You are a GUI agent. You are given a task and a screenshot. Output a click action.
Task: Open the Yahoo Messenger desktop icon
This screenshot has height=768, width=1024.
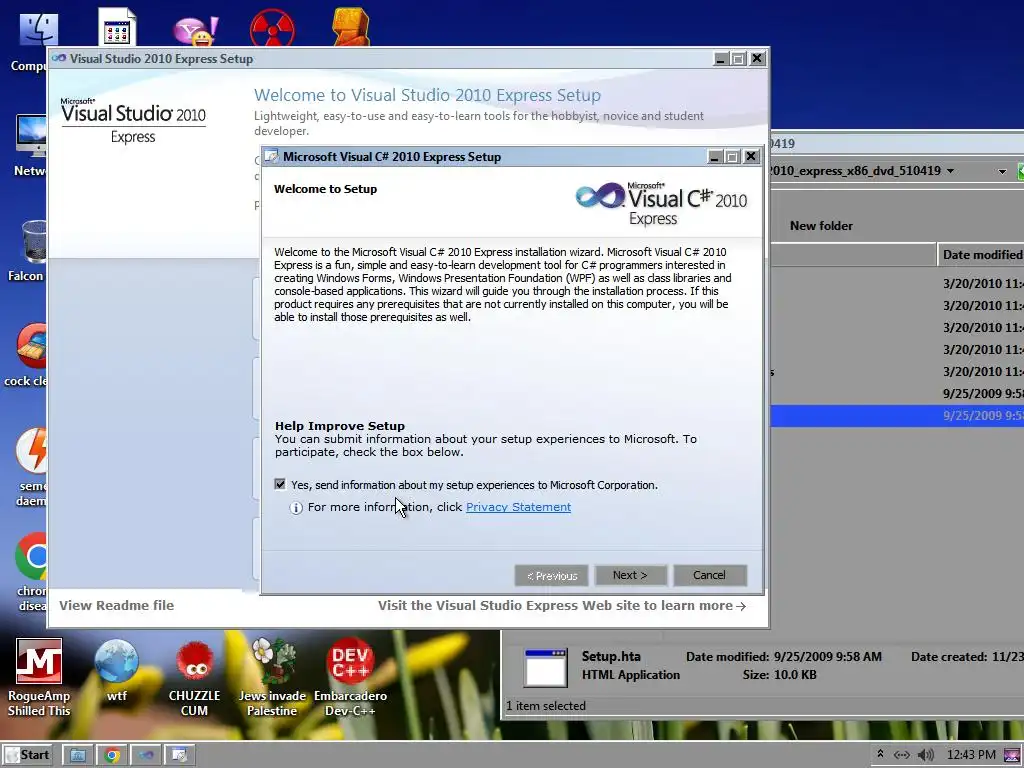point(195,30)
